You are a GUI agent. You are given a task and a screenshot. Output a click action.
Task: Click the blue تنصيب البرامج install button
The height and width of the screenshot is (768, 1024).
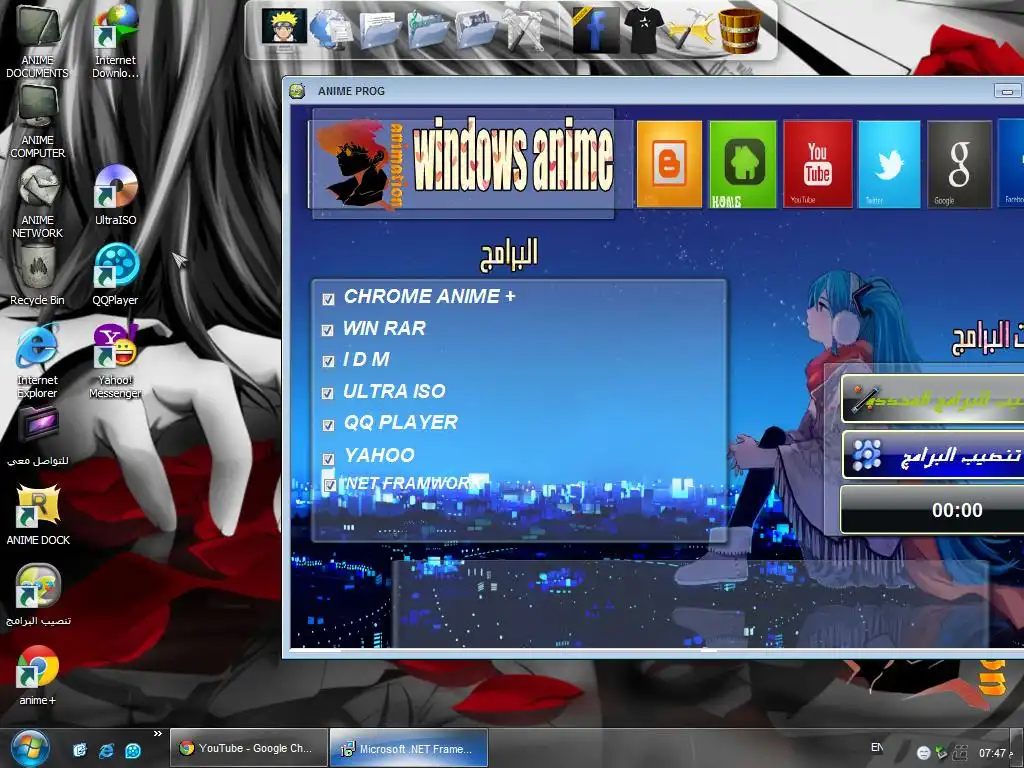point(933,455)
